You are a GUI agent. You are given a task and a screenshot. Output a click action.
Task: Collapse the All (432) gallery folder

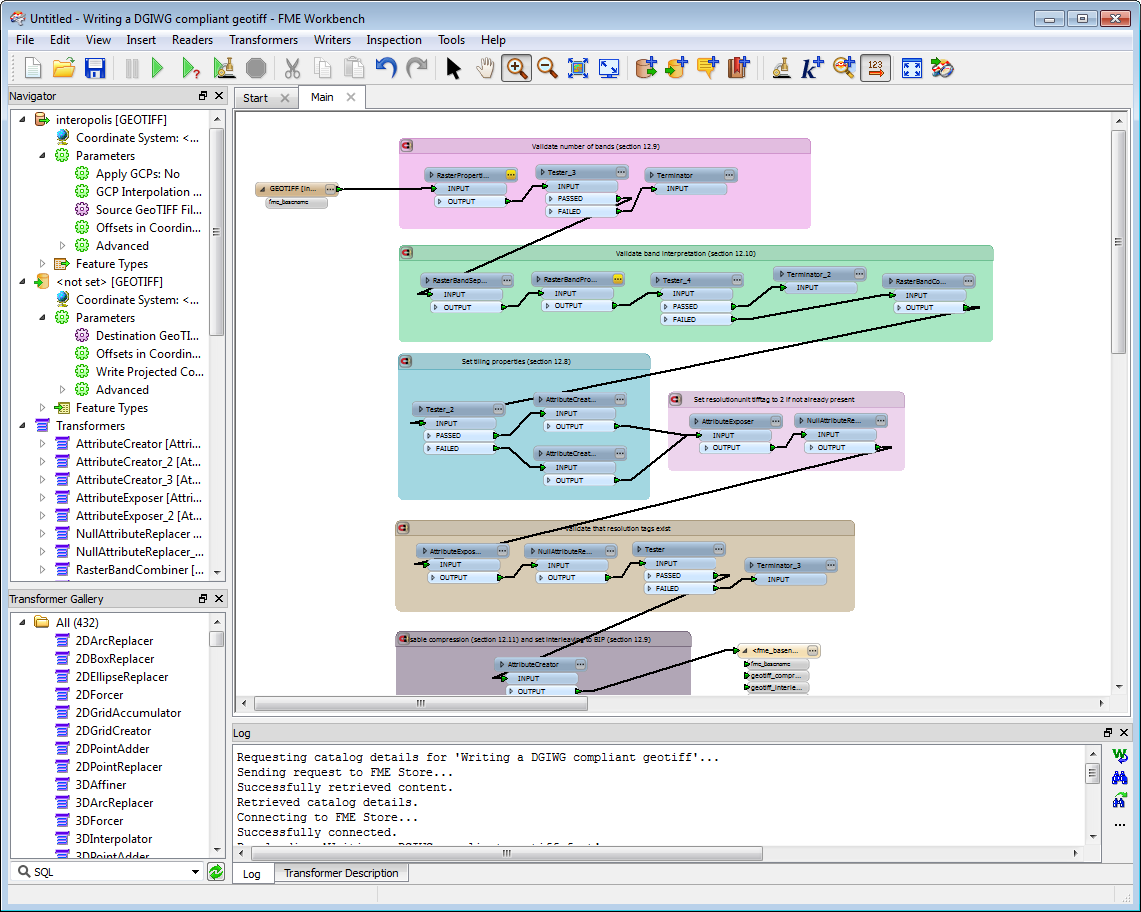click(x=23, y=622)
